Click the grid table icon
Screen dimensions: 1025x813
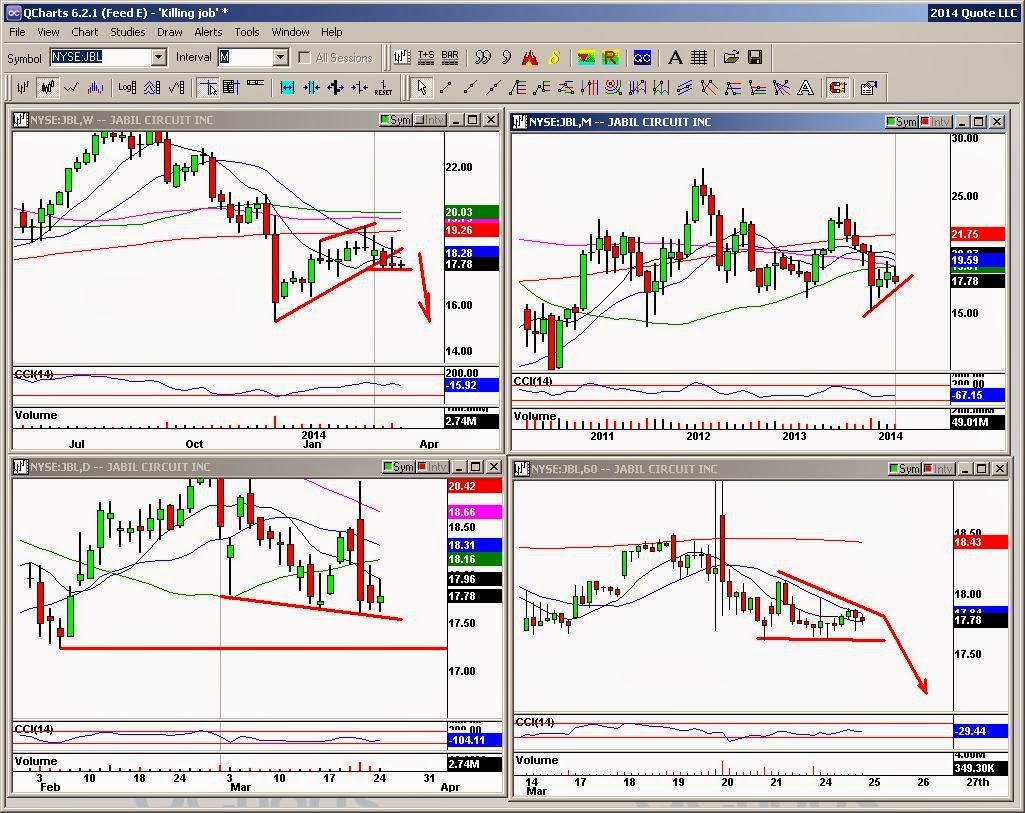pyautogui.click(x=699, y=58)
